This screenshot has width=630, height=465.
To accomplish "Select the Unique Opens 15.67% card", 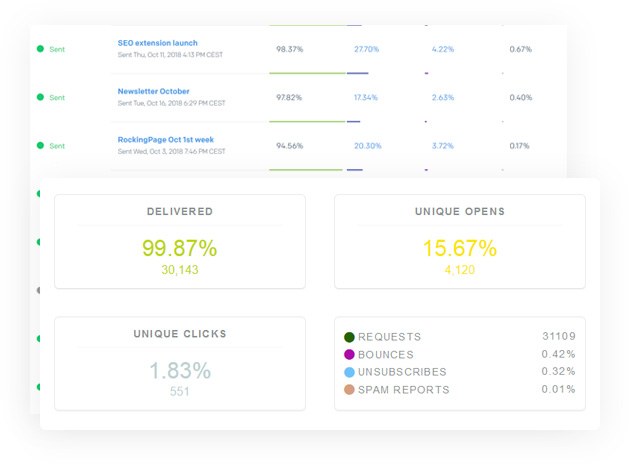I will coord(459,242).
